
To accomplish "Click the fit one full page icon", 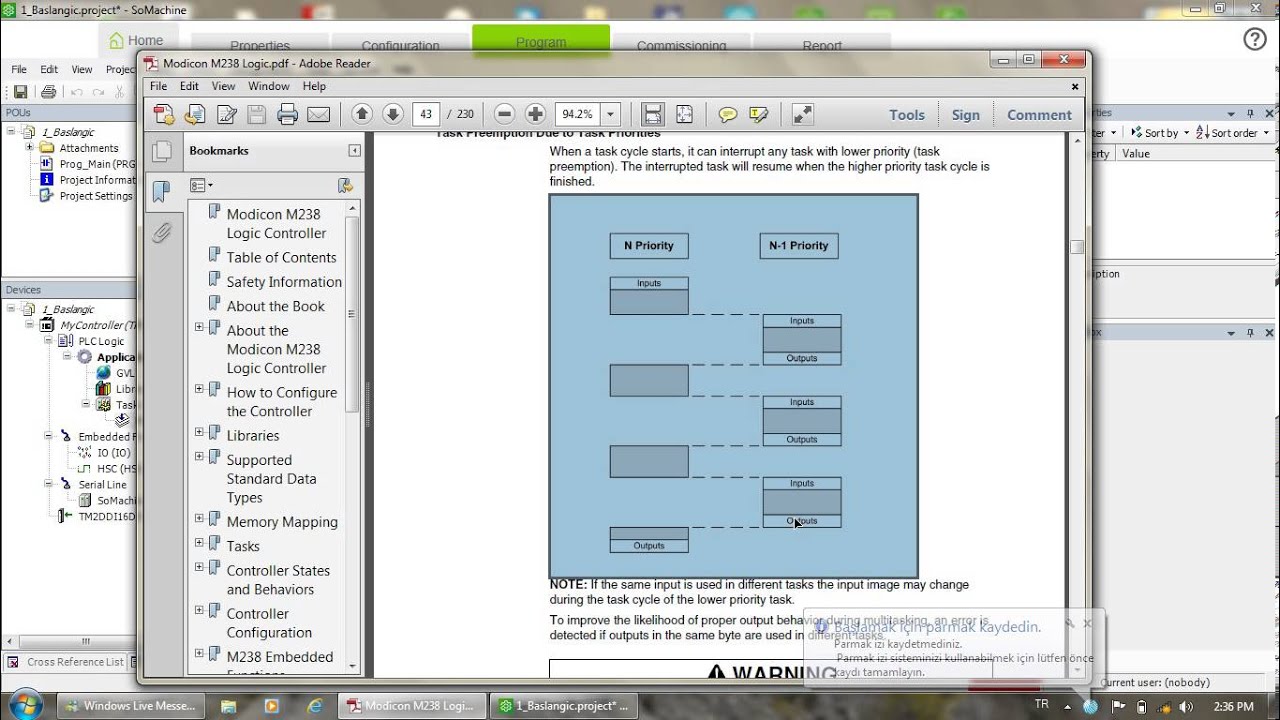I will (684, 114).
